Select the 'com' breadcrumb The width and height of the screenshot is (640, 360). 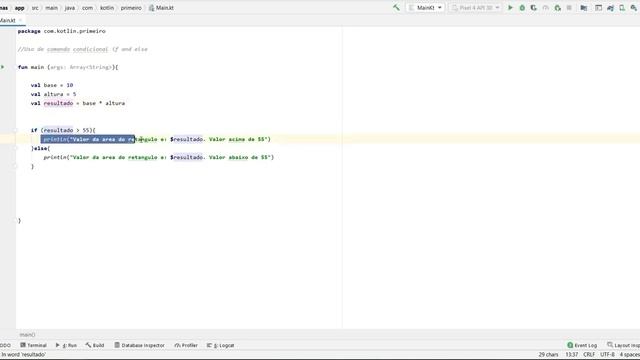point(87,8)
